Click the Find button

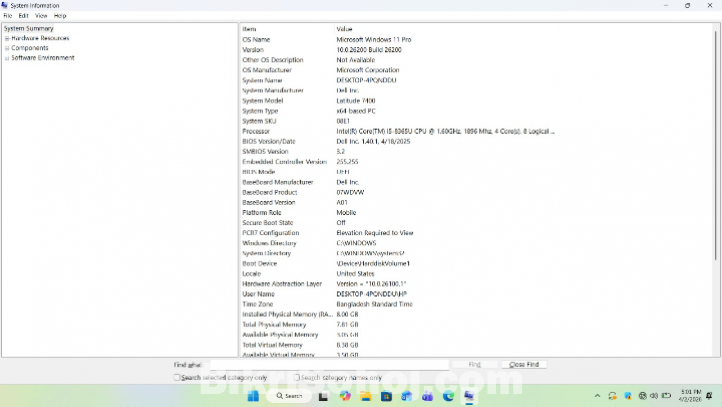[x=474, y=365]
